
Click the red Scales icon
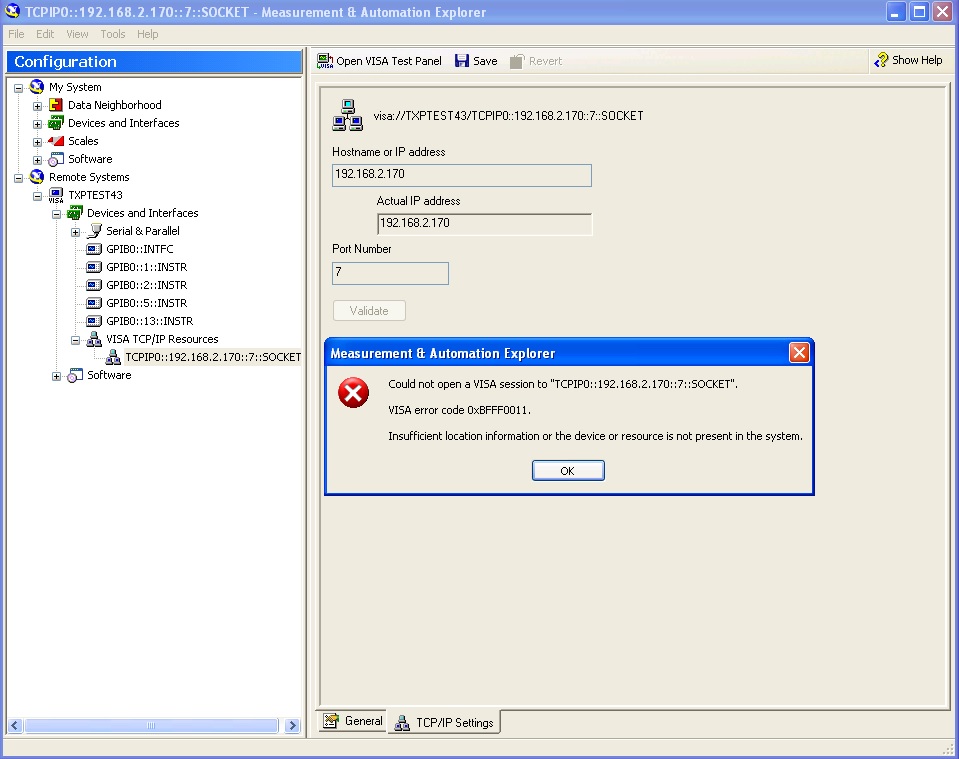tap(56, 141)
